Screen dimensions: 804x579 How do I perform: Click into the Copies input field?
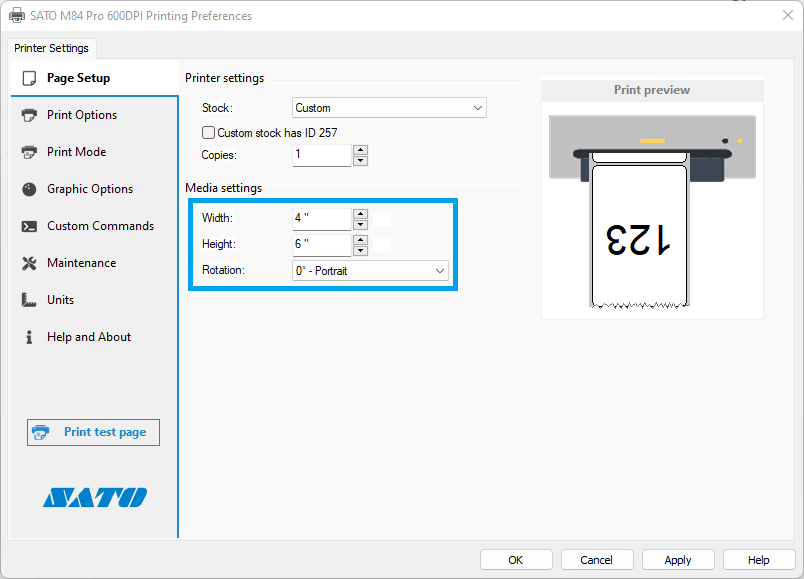[321, 155]
